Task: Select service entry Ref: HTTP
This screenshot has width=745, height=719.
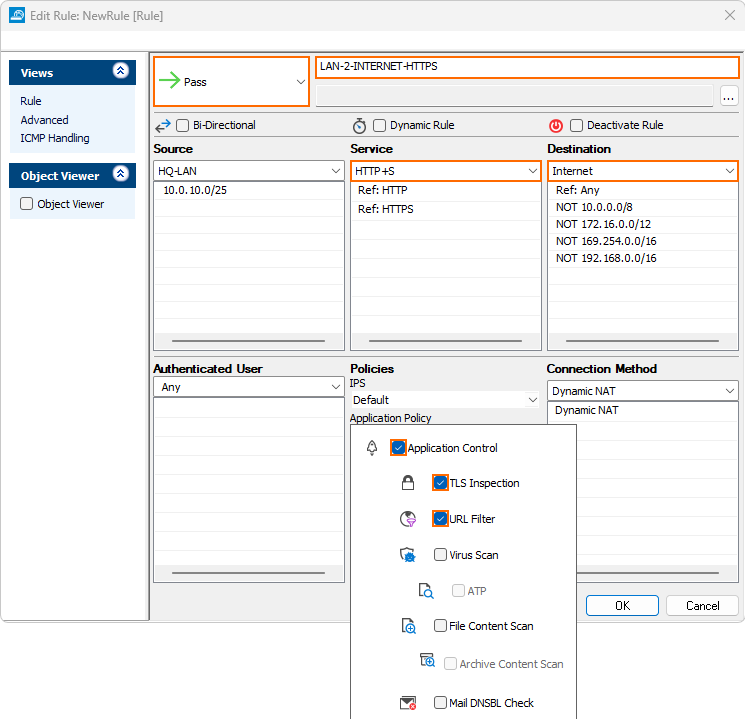Action: (x=446, y=190)
